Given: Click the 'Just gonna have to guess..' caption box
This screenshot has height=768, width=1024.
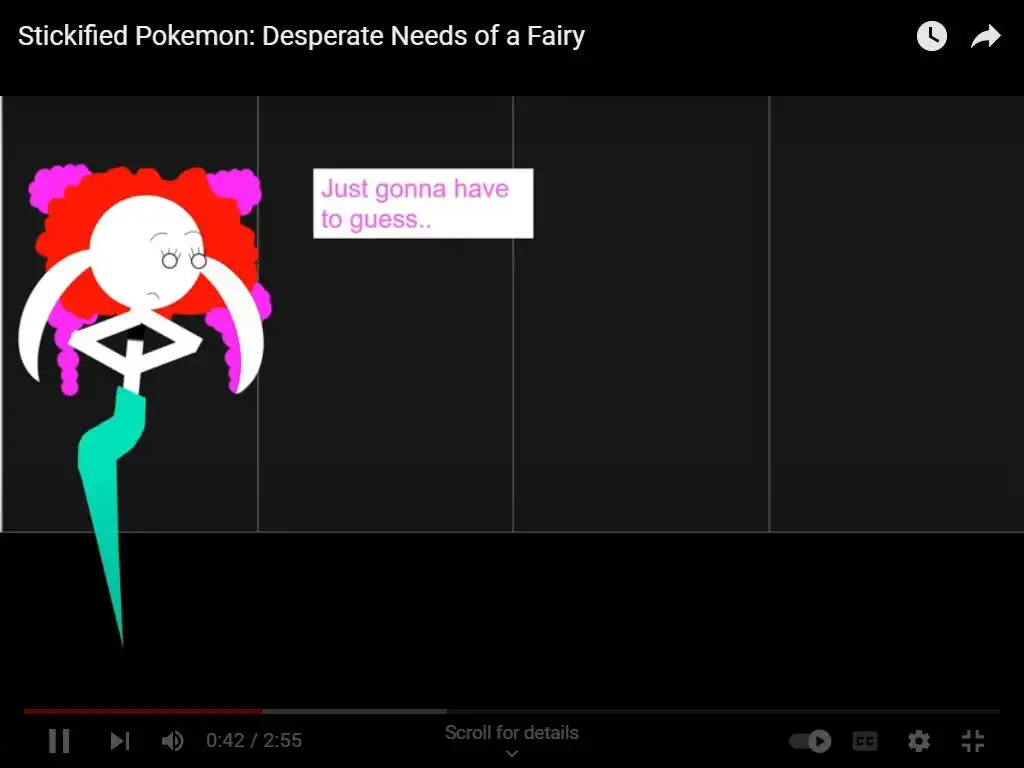Looking at the screenshot, I should click(423, 204).
